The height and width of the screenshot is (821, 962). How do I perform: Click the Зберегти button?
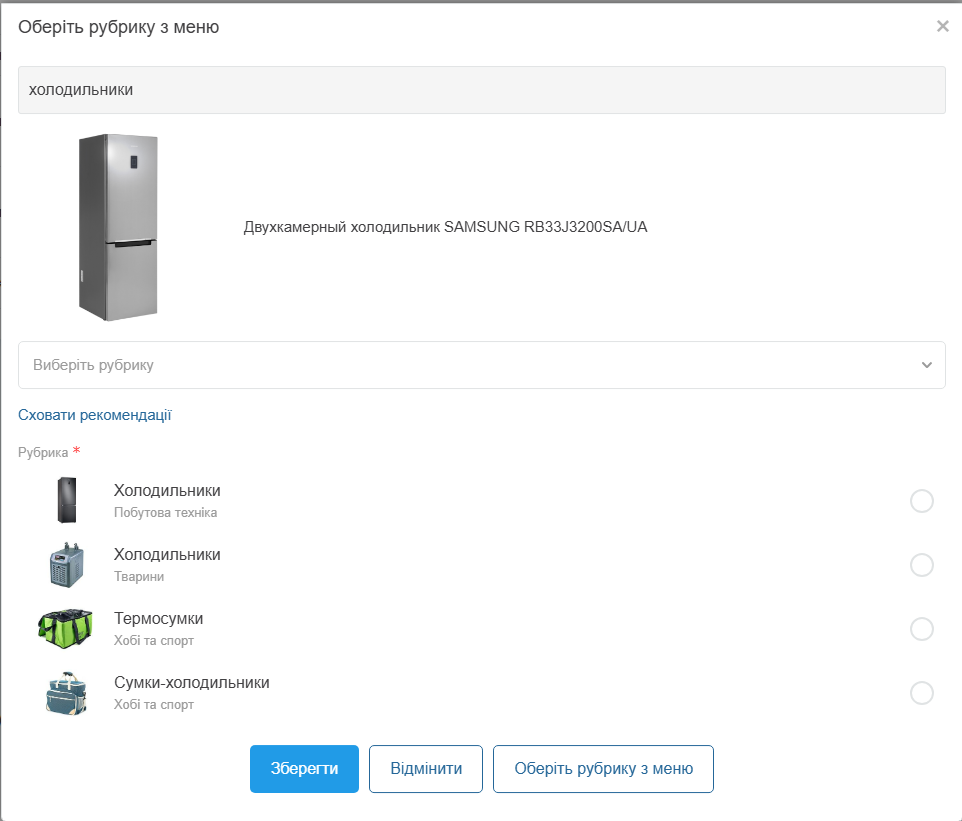[x=304, y=769]
